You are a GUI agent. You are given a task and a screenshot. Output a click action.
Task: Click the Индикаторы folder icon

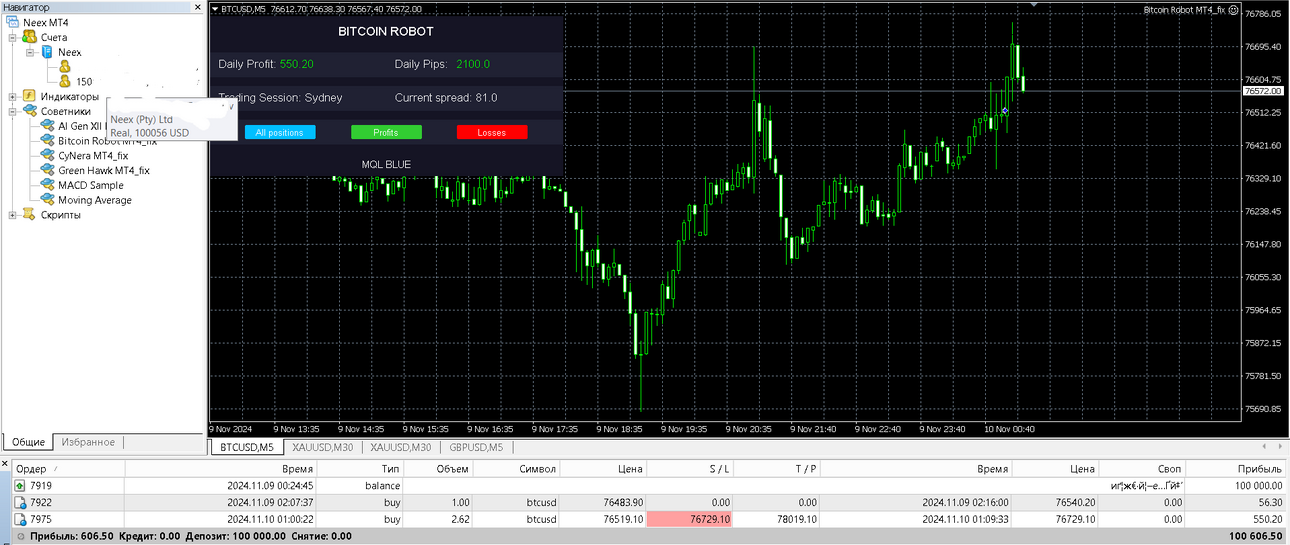(28, 97)
